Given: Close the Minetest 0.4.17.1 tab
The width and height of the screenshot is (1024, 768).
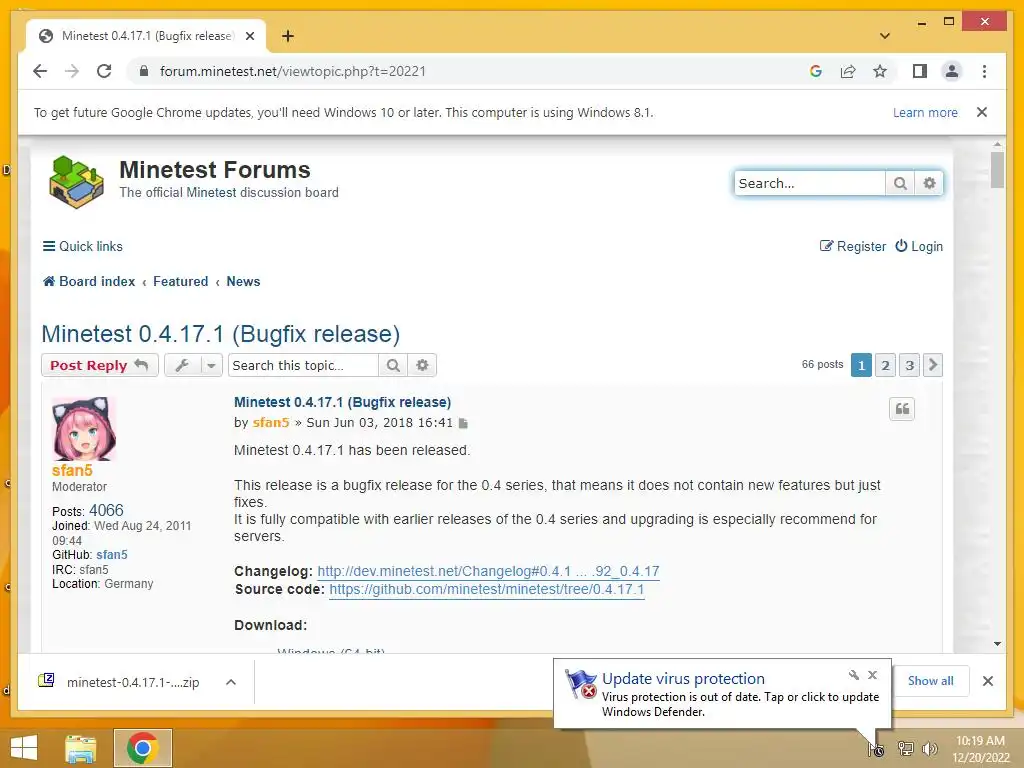Looking at the screenshot, I should click(249, 36).
